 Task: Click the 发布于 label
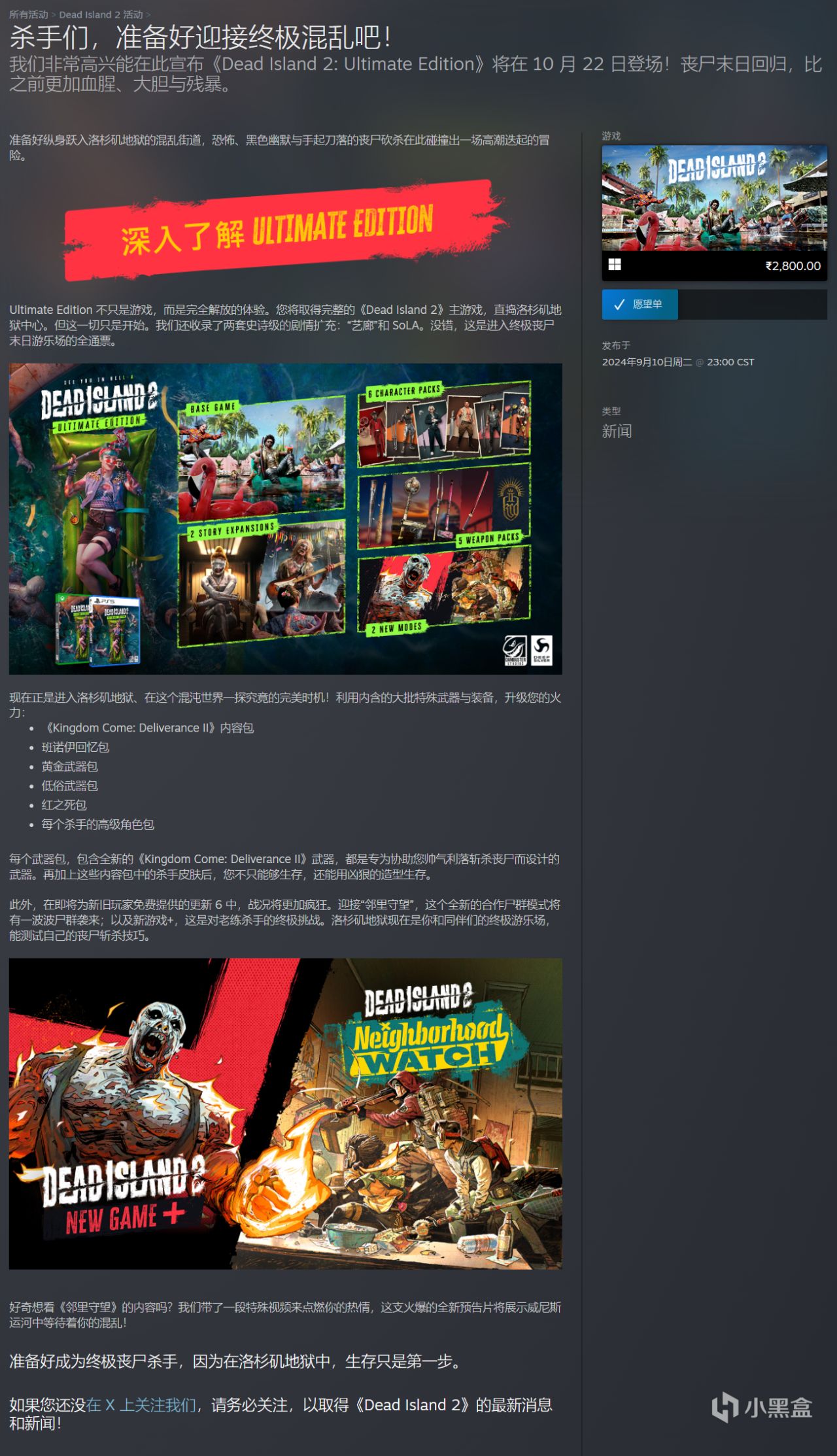point(616,345)
